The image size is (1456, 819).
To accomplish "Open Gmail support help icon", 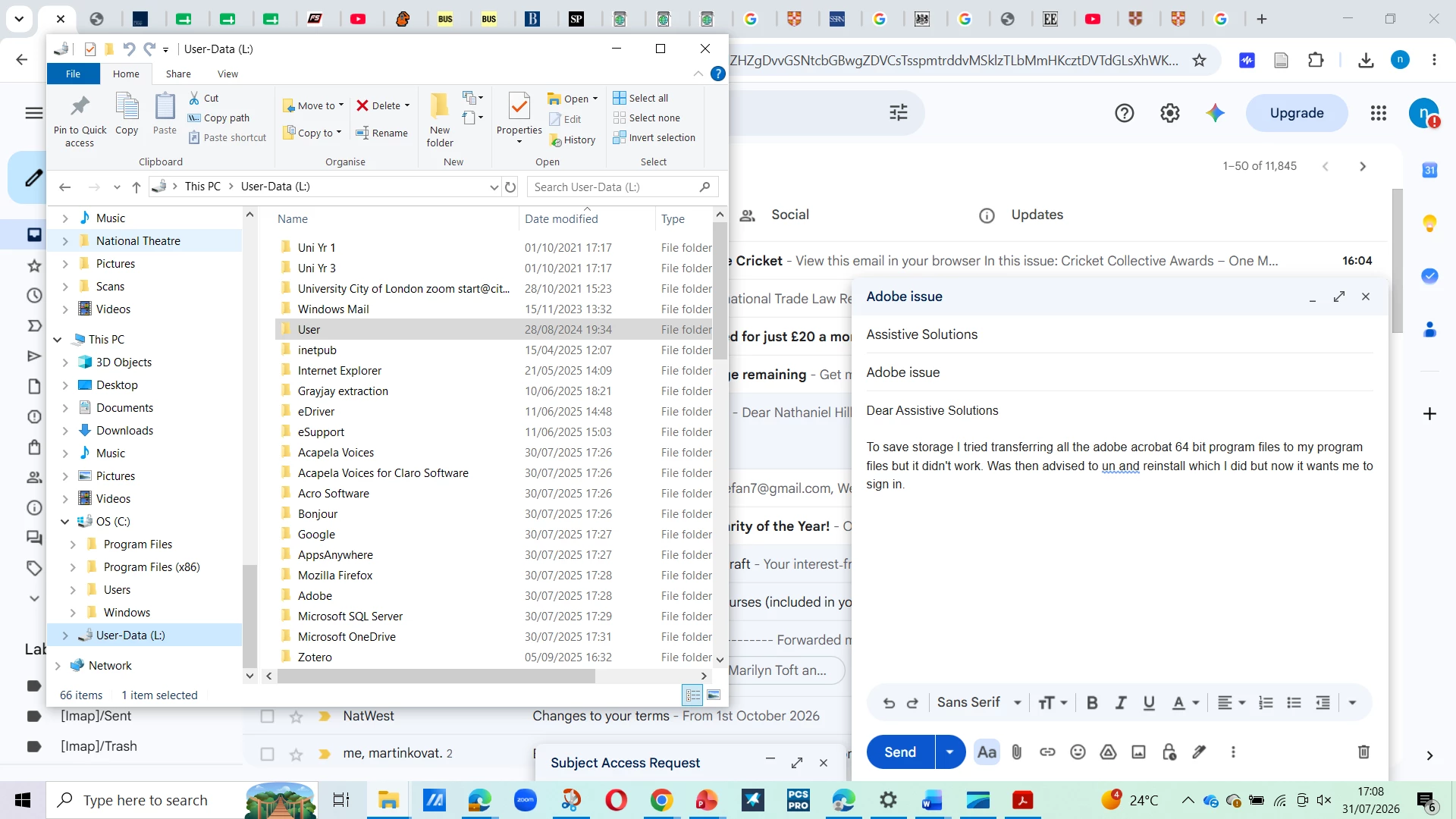I will tap(1125, 113).
